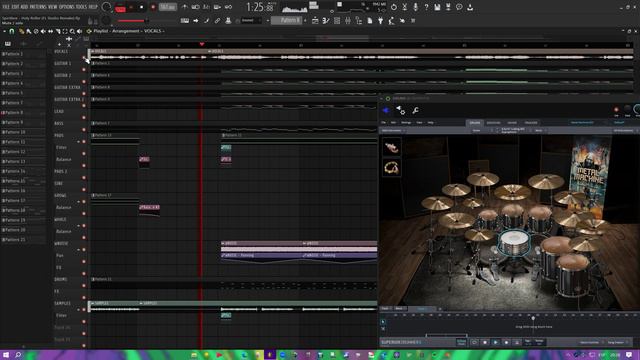Click the transport Record button

tap(153, 7)
